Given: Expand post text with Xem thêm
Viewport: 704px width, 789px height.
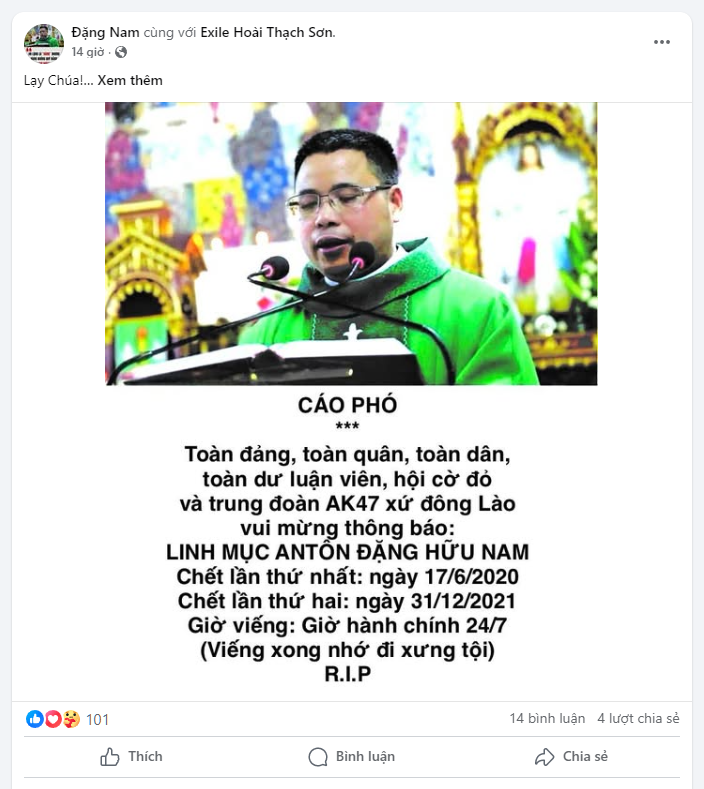Looking at the screenshot, I should (x=130, y=81).
